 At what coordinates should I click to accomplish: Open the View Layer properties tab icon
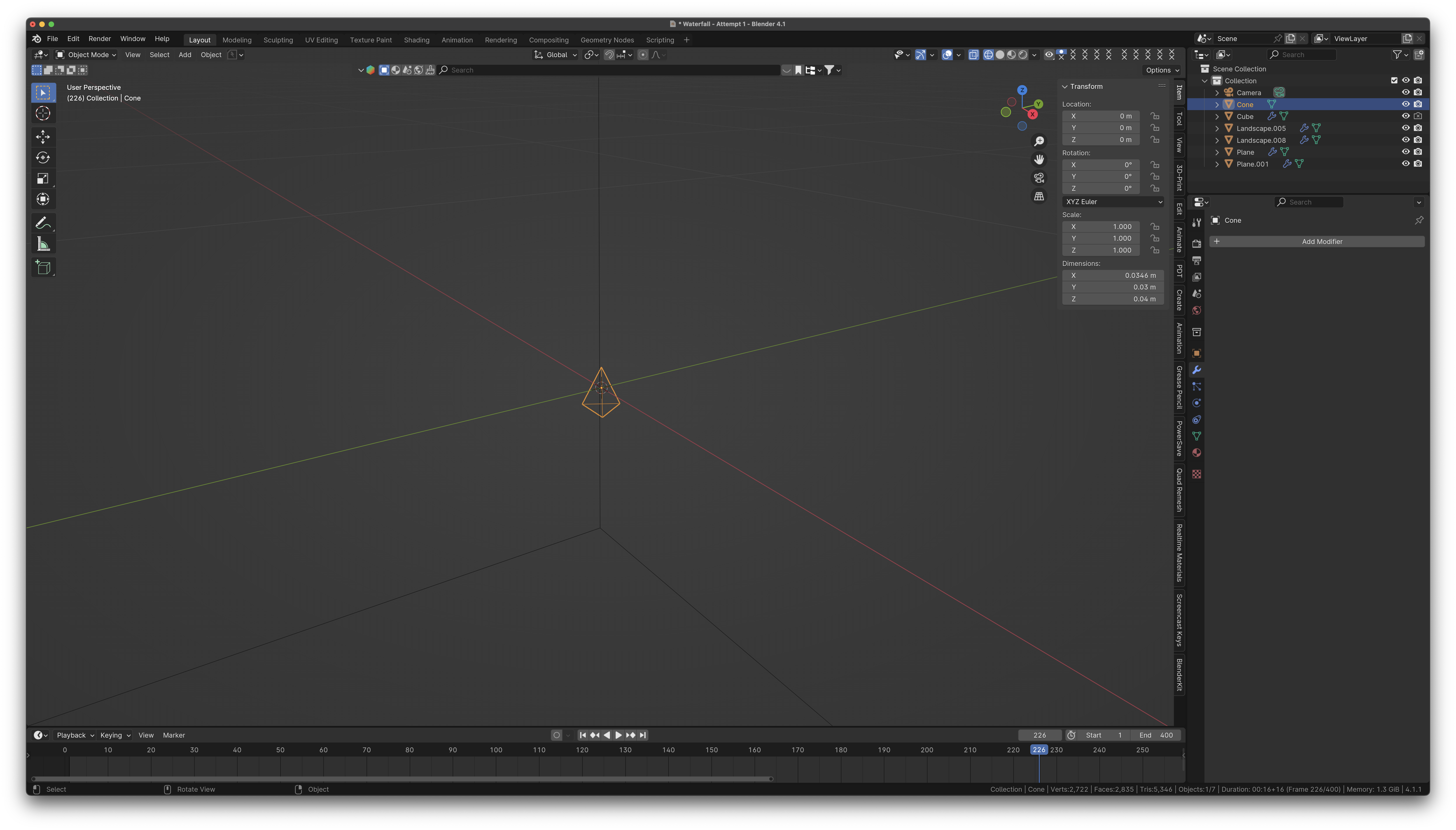1197,277
